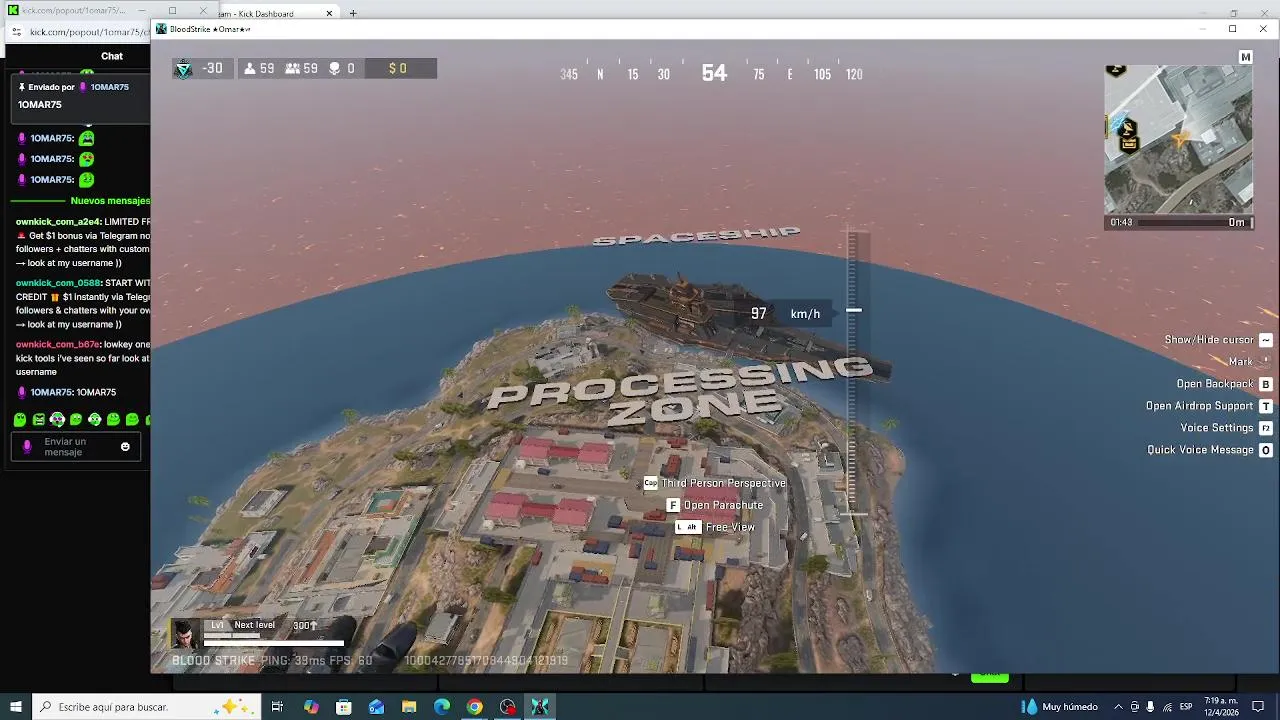Click M map key icon above minimap
The image size is (1280, 720).
[x=1245, y=57]
